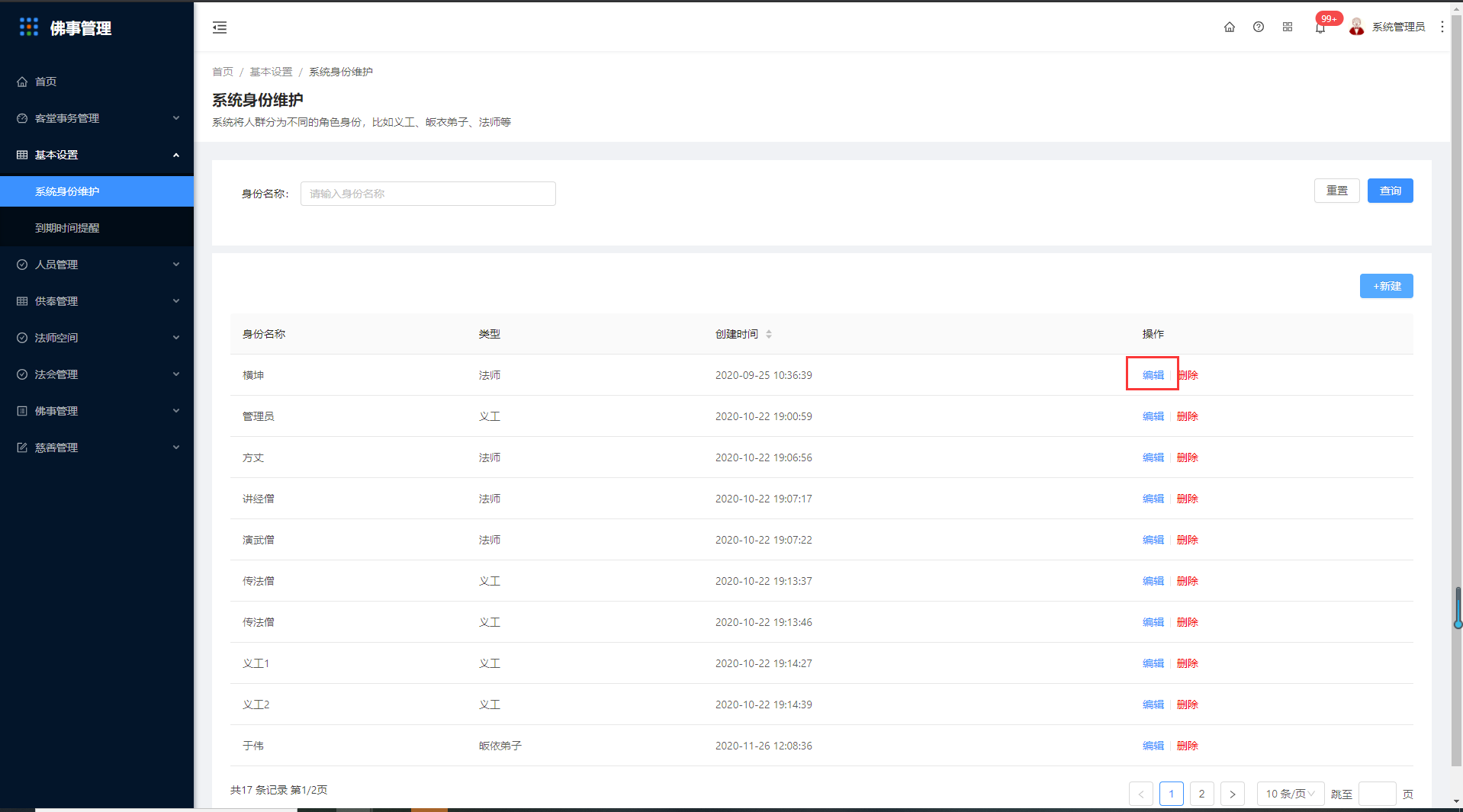Delete the 演武僧 row

[x=1188, y=540]
